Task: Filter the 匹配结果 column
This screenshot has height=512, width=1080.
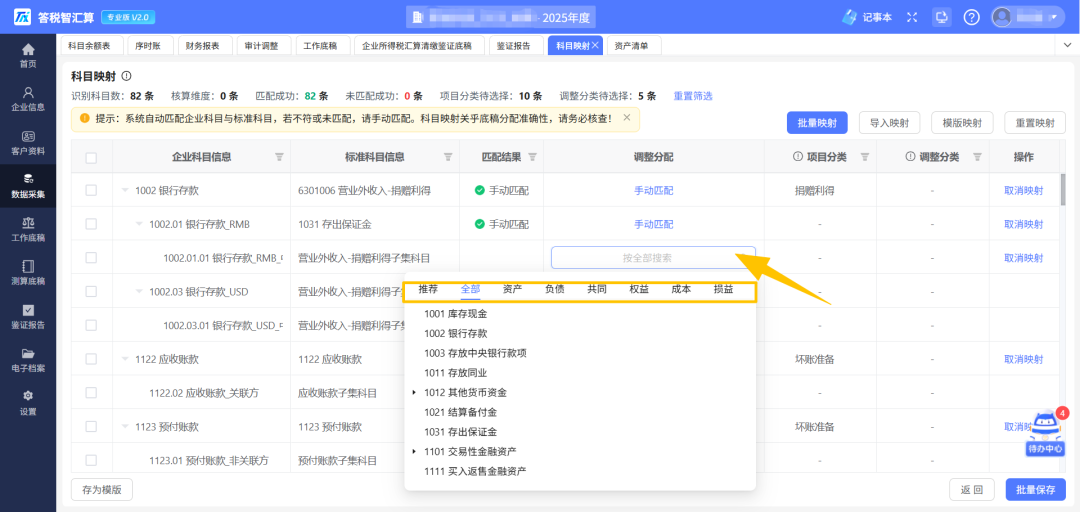Action: pos(532,157)
